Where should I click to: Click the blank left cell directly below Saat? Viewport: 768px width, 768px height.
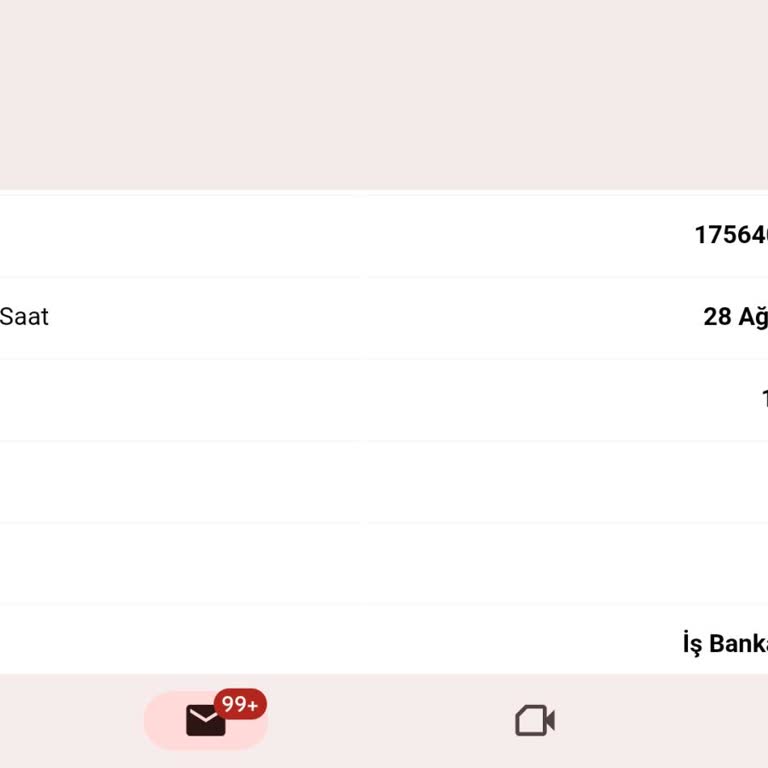pos(180,399)
